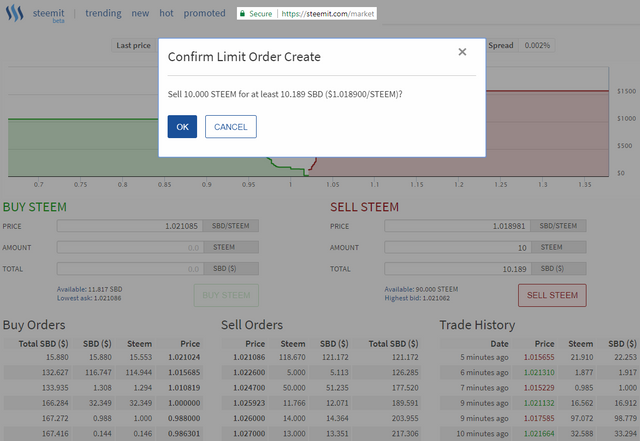
Task: Click the Date column header in Trade History
Action: coord(499,344)
